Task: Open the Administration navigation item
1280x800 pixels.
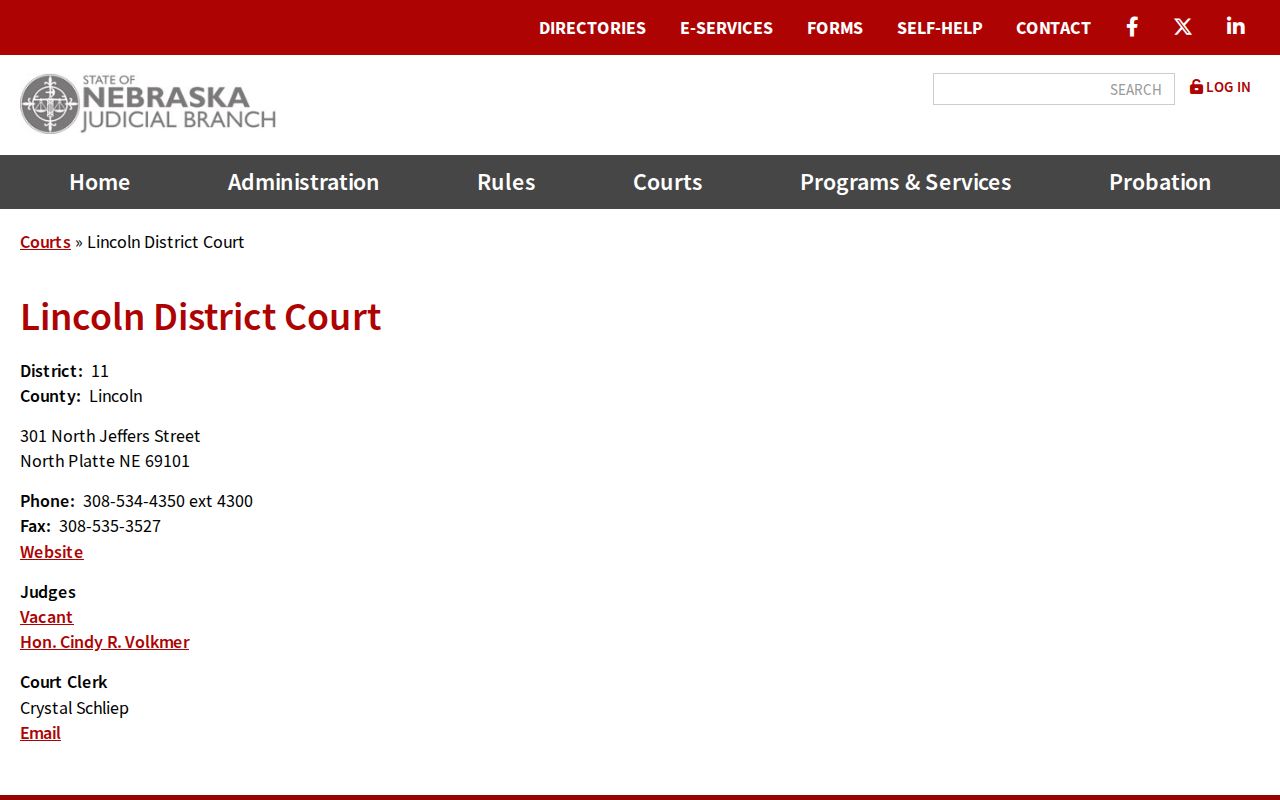Action: [303, 182]
